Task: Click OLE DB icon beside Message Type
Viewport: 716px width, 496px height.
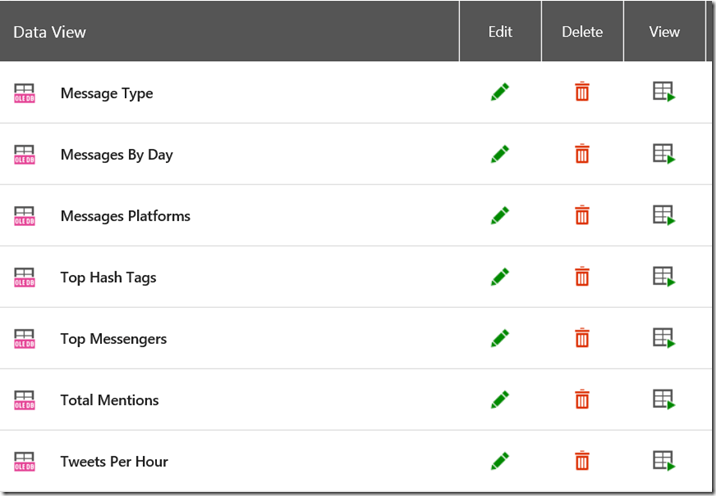Action: (24, 93)
